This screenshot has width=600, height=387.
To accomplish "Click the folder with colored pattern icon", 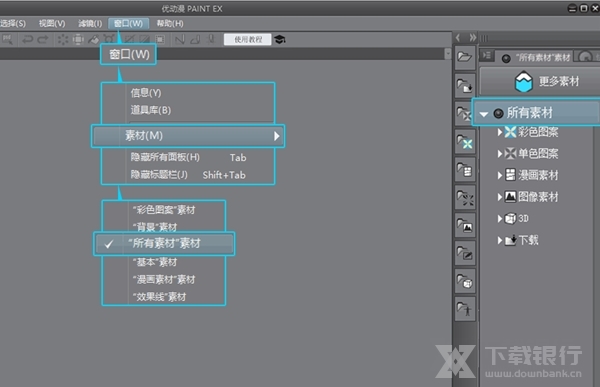I will (x=465, y=141).
